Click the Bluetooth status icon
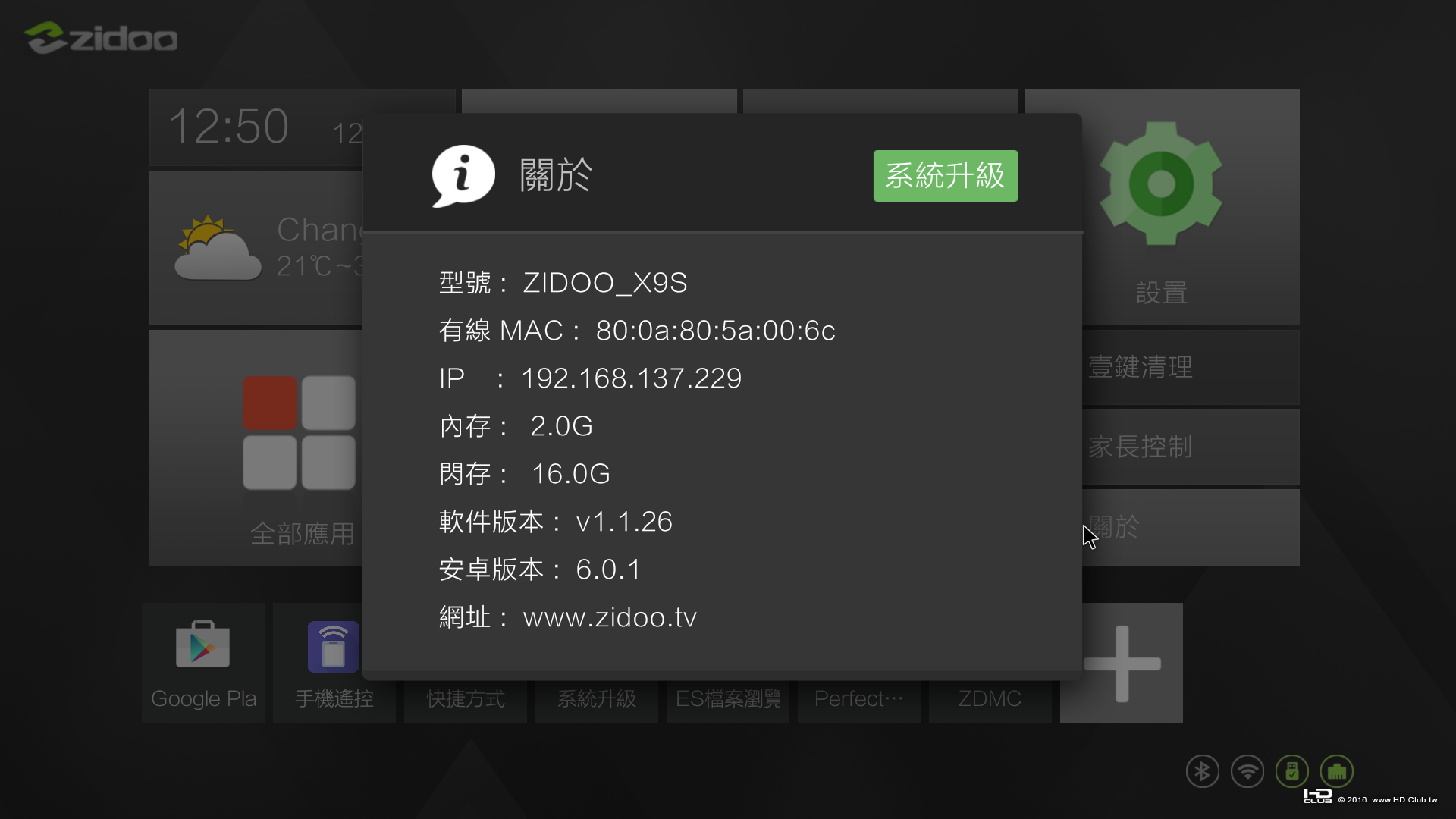1456x819 pixels. (1202, 771)
